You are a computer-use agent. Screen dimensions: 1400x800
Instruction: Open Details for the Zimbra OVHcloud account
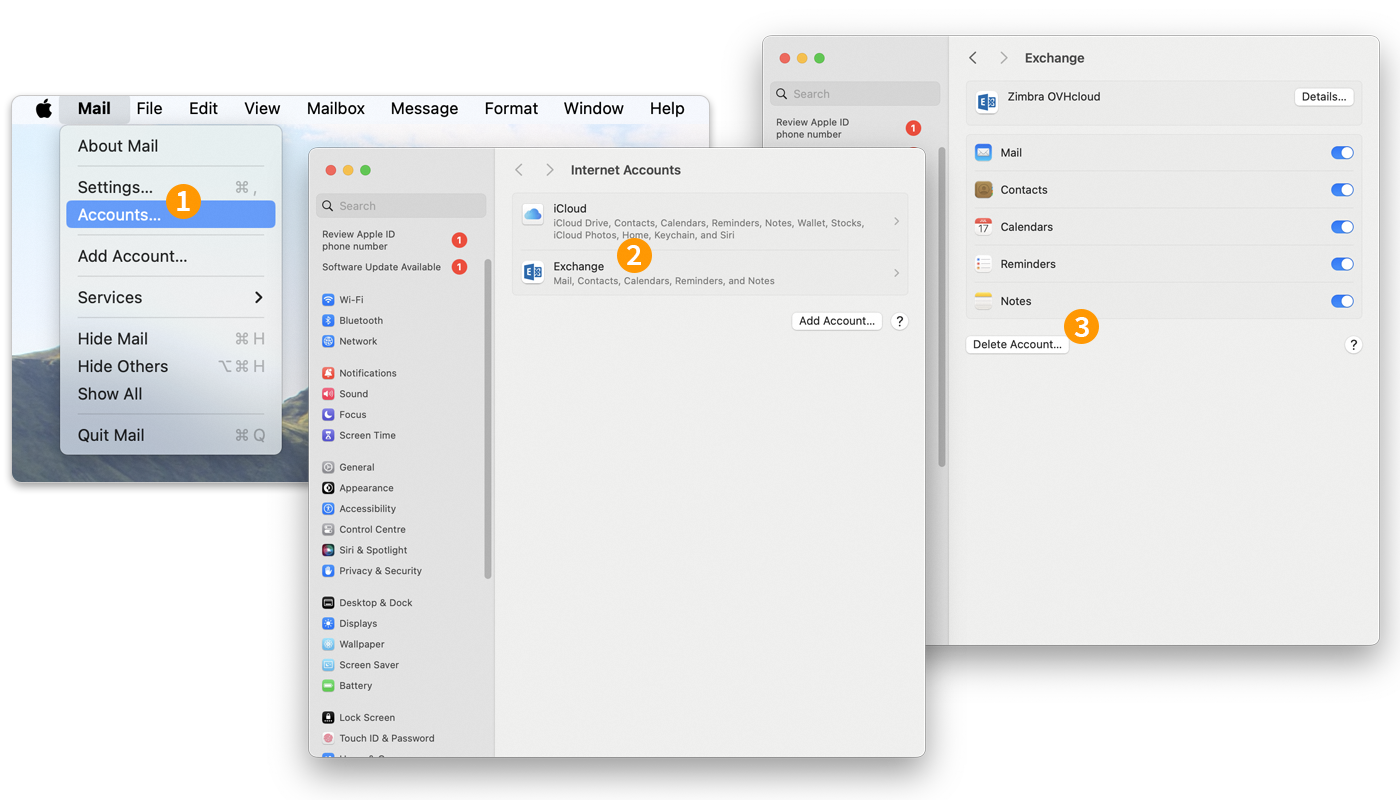pyautogui.click(x=1323, y=96)
